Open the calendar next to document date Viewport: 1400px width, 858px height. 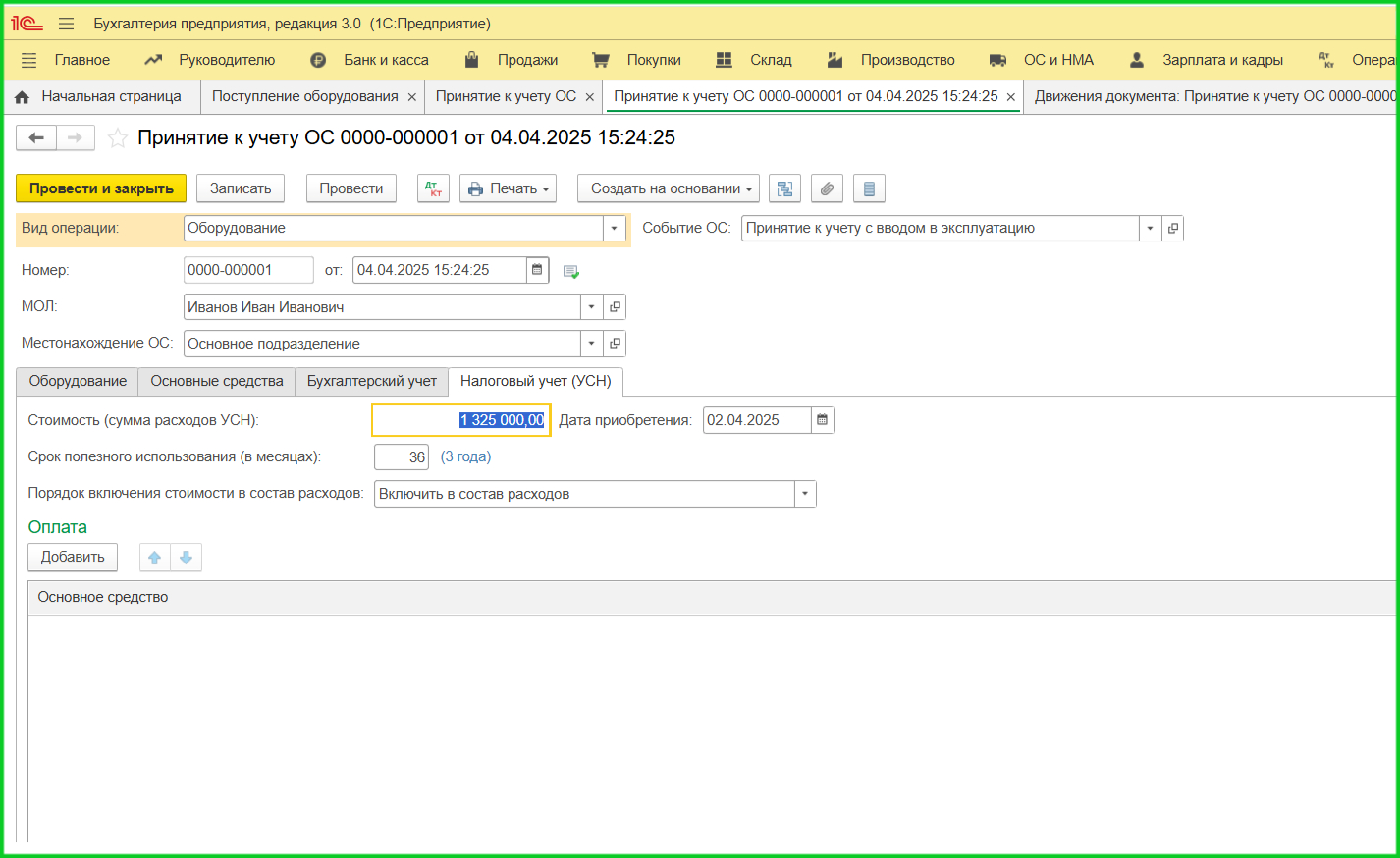pos(537,270)
